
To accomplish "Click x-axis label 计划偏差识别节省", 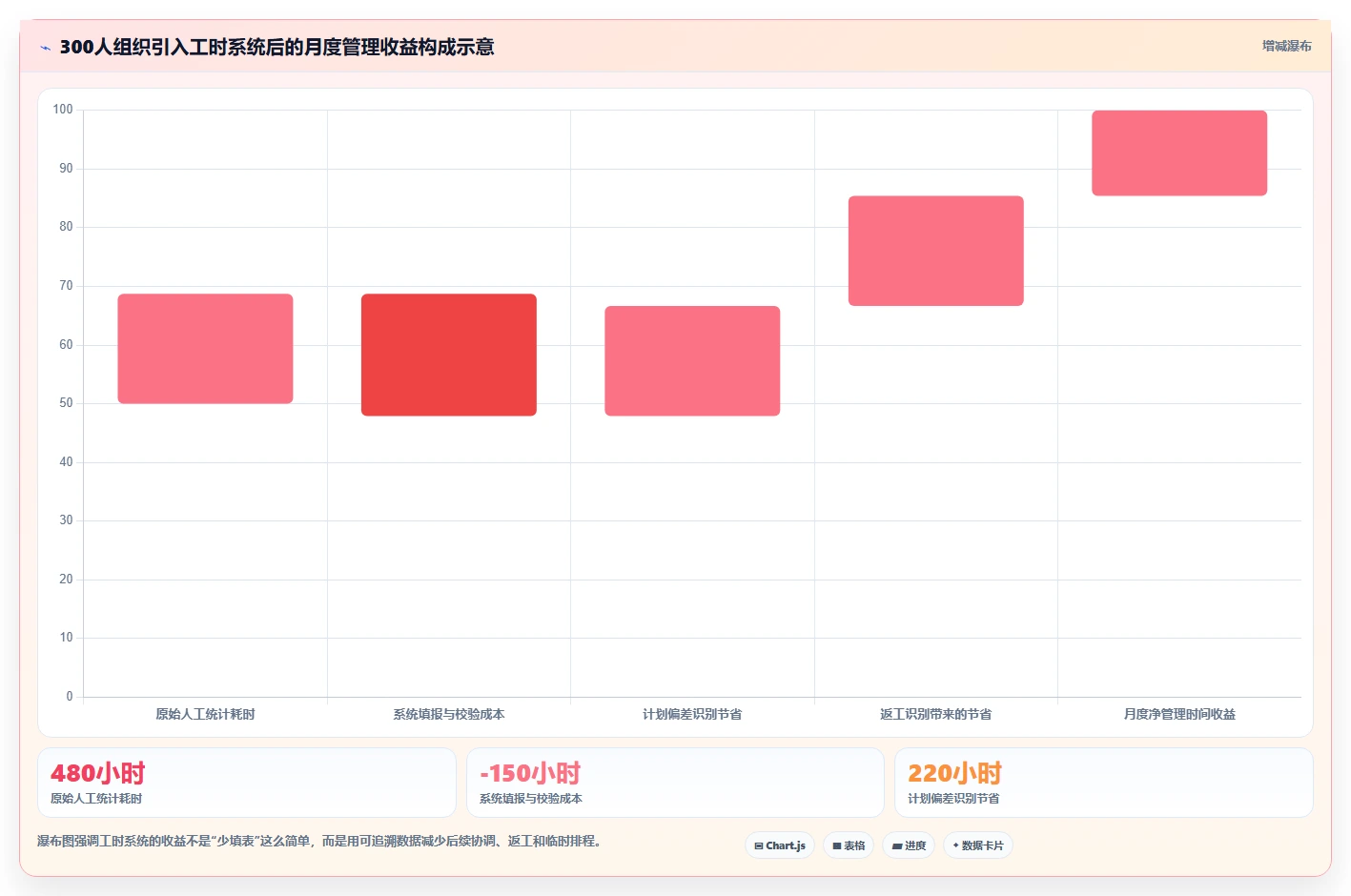I will coord(692,714).
